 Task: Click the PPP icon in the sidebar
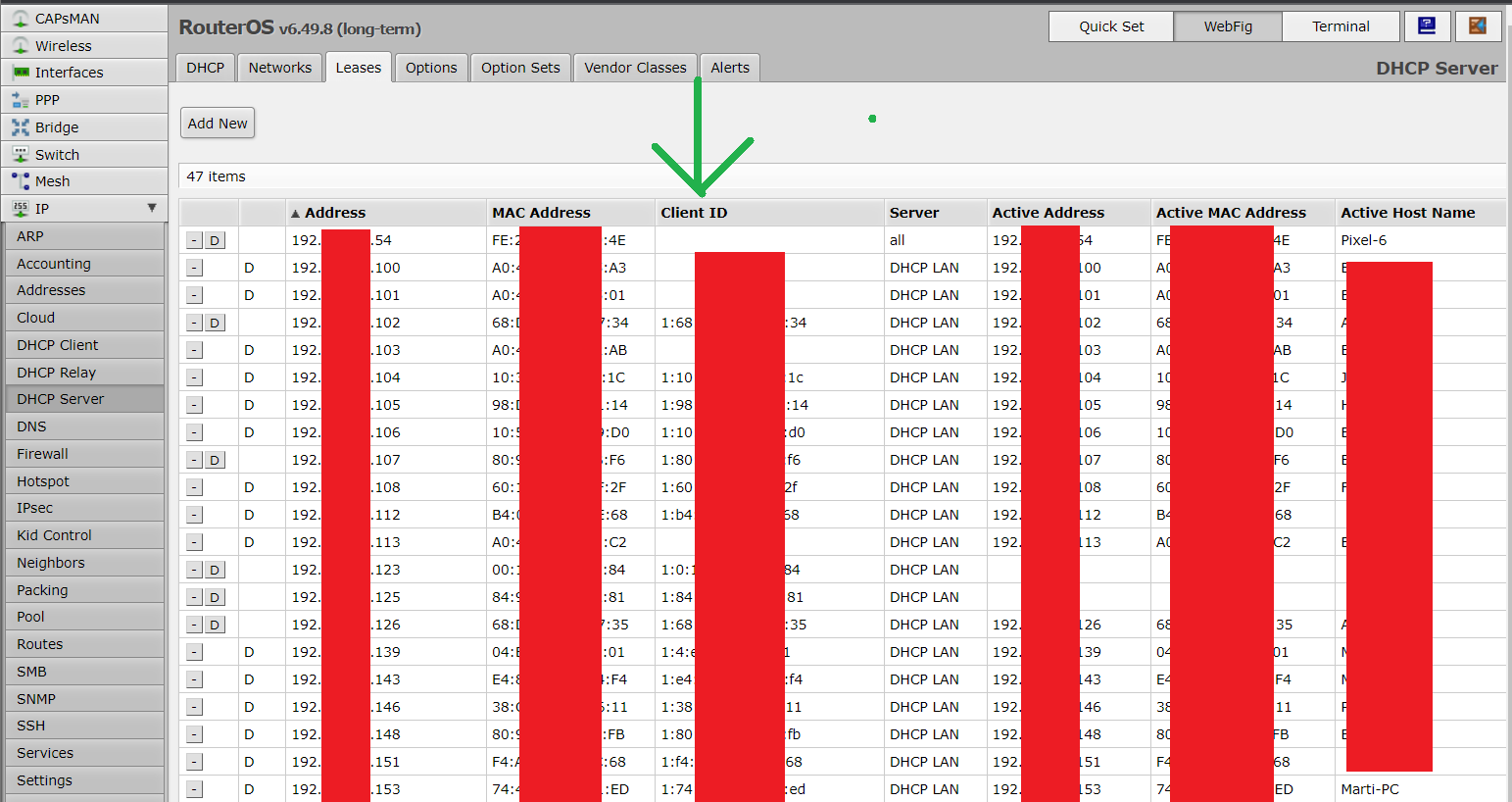tap(21, 100)
